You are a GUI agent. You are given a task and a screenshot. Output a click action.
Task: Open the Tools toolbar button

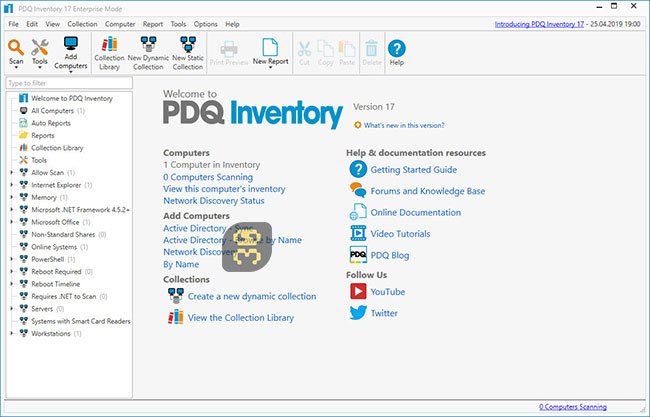point(40,53)
